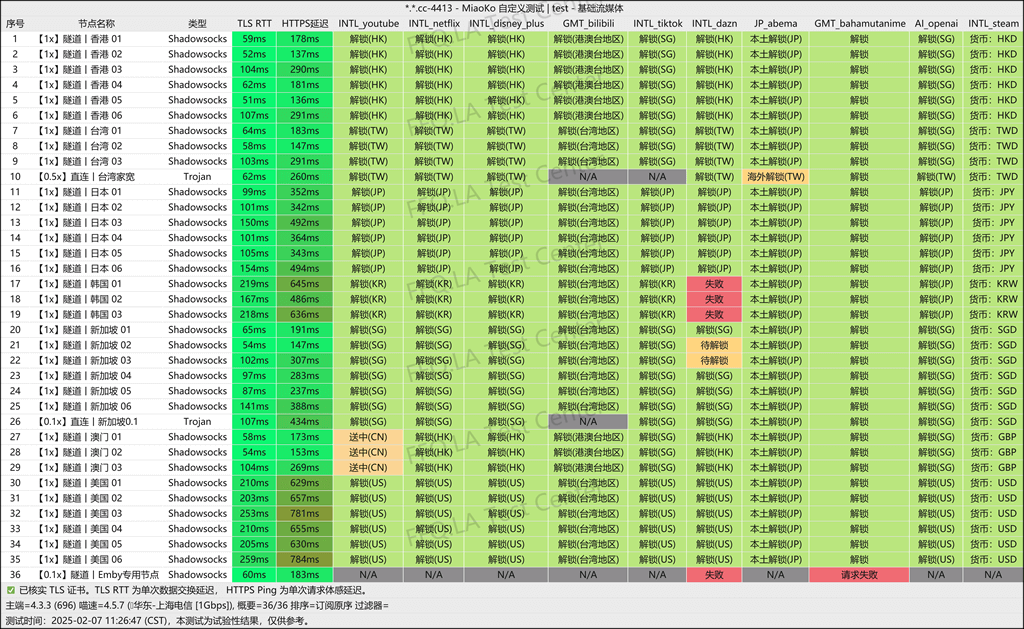Click the 货币：KRW cell for 韩国 01

click(x=993, y=284)
